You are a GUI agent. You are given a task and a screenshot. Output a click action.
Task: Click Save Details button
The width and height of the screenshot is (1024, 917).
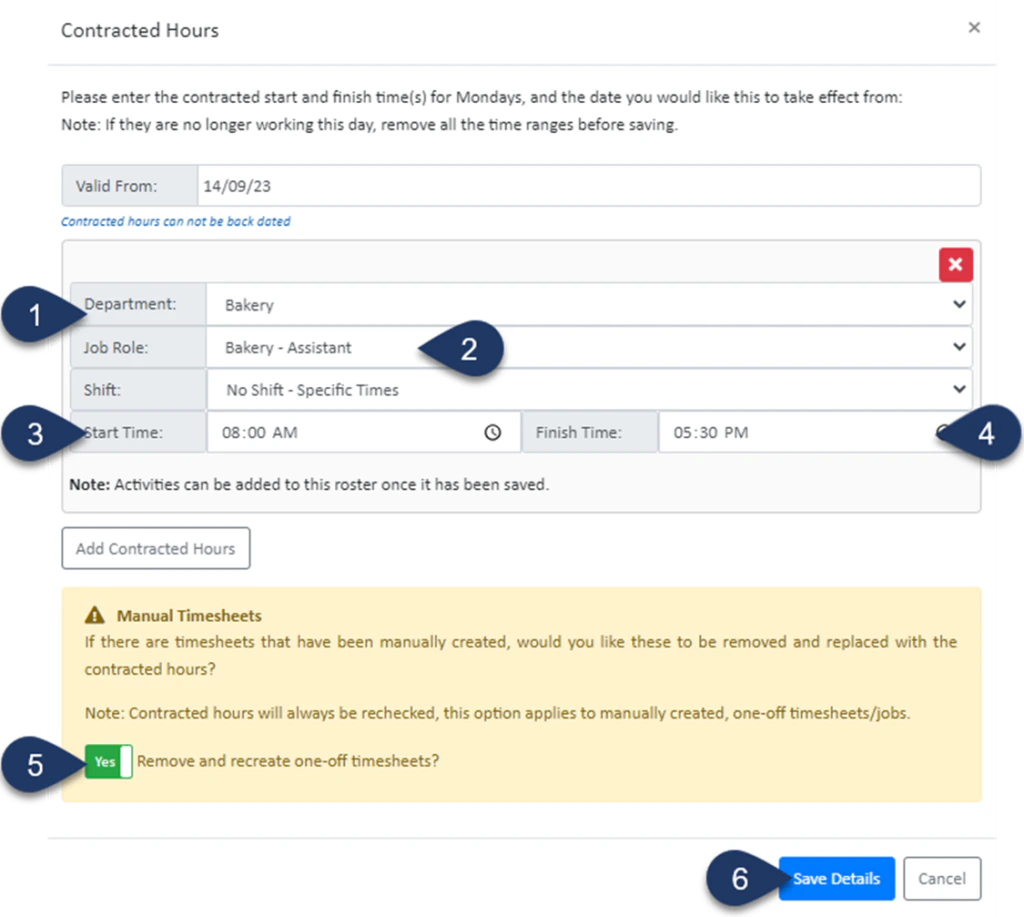[836, 878]
